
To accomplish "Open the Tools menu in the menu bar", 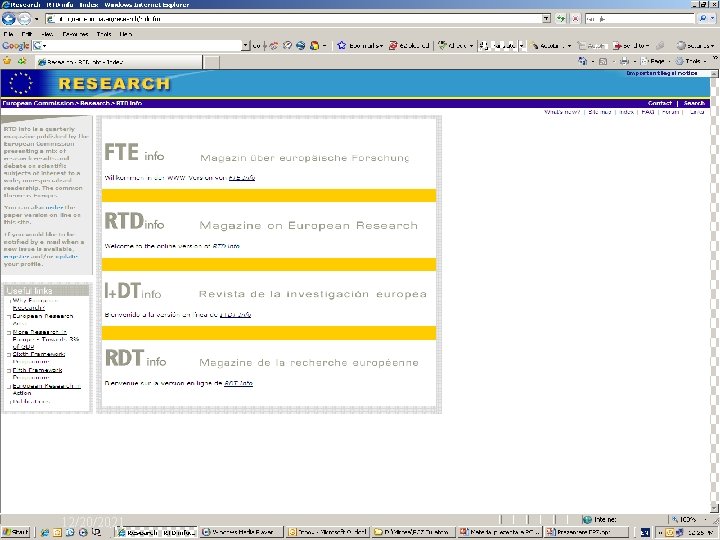I will click(104, 34).
